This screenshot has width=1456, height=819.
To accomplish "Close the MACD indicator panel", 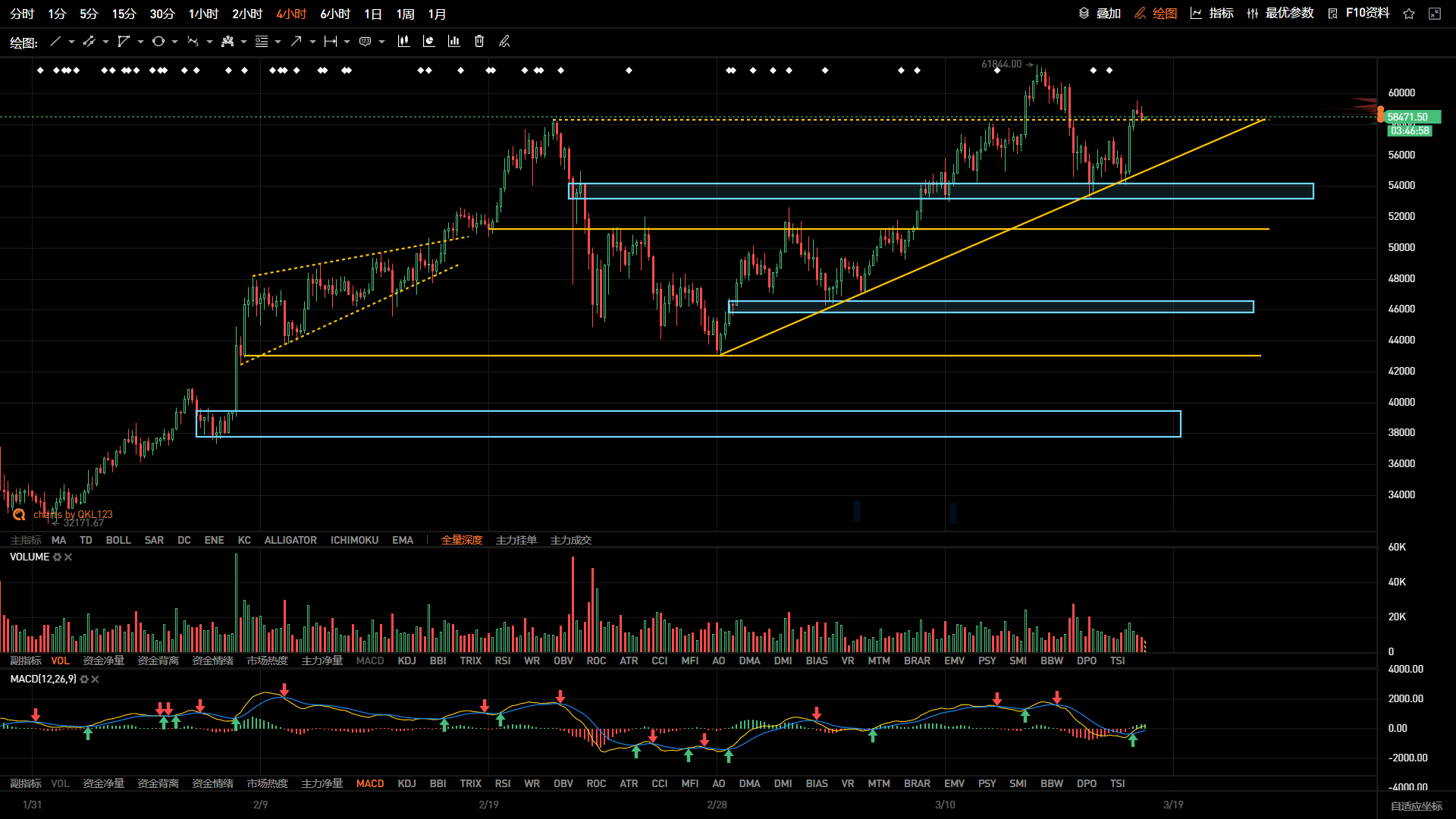I will [96, 679].
